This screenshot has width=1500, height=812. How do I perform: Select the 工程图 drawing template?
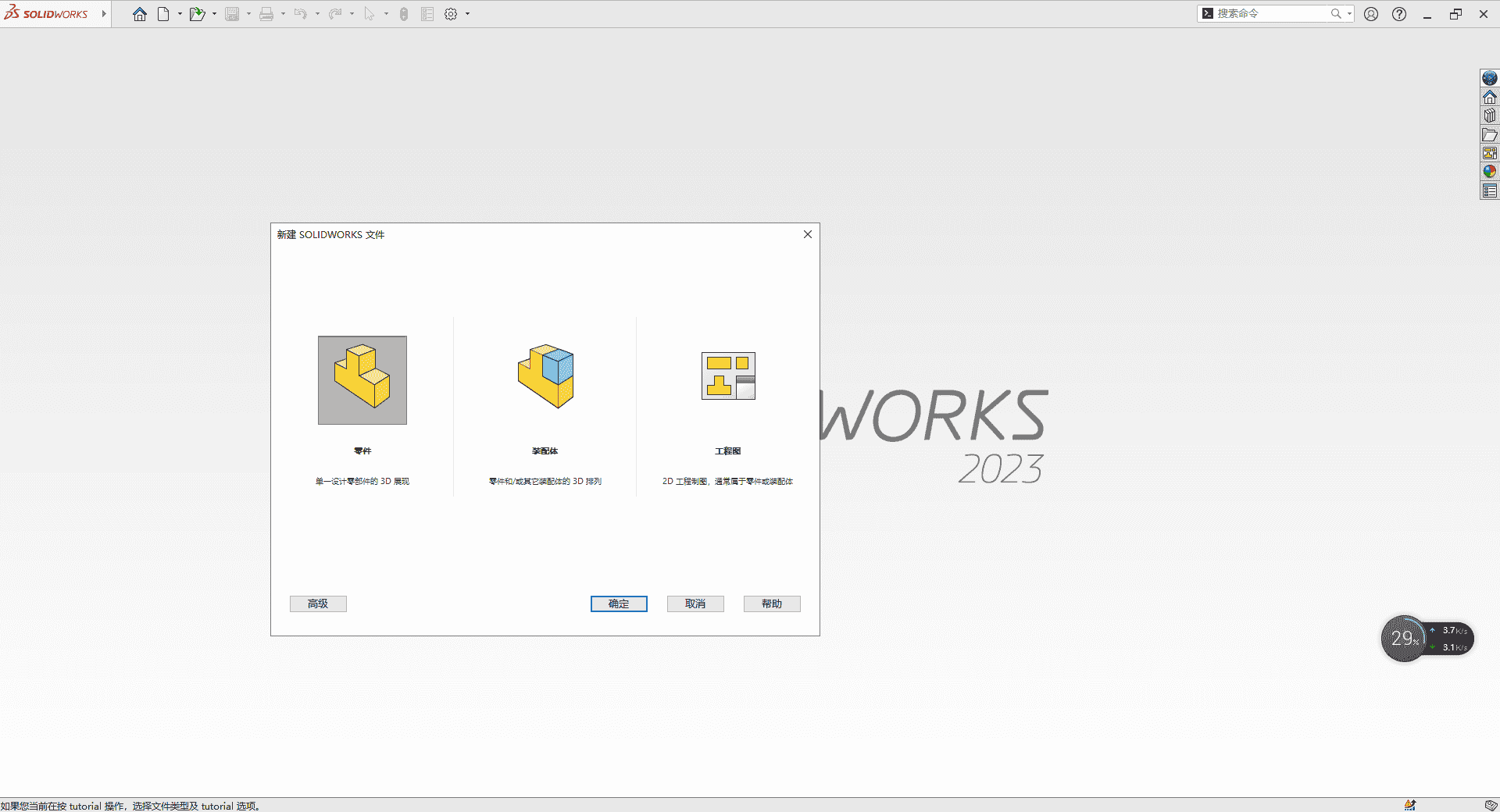tap(727, 377)
